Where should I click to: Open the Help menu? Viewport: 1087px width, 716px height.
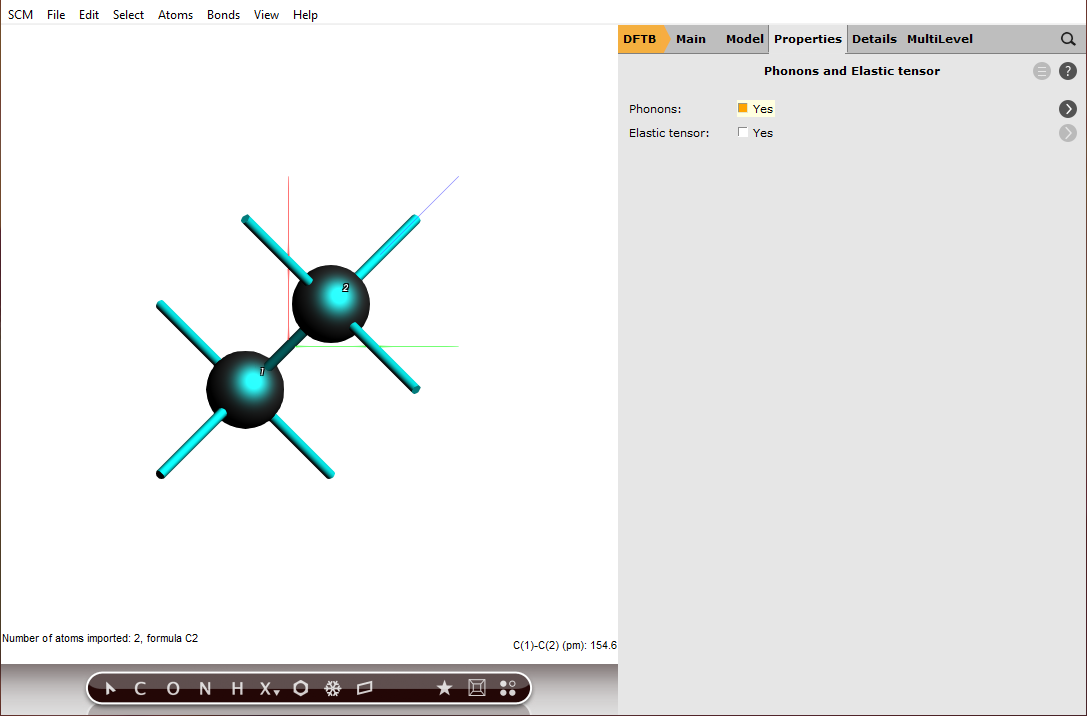305,15
